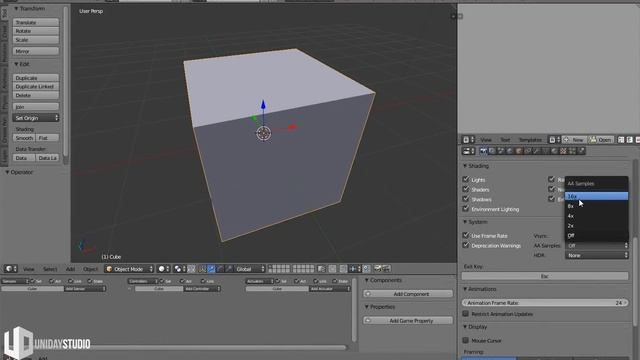
Task: Click the Add Game Property button
Action: tap(408, 320)
